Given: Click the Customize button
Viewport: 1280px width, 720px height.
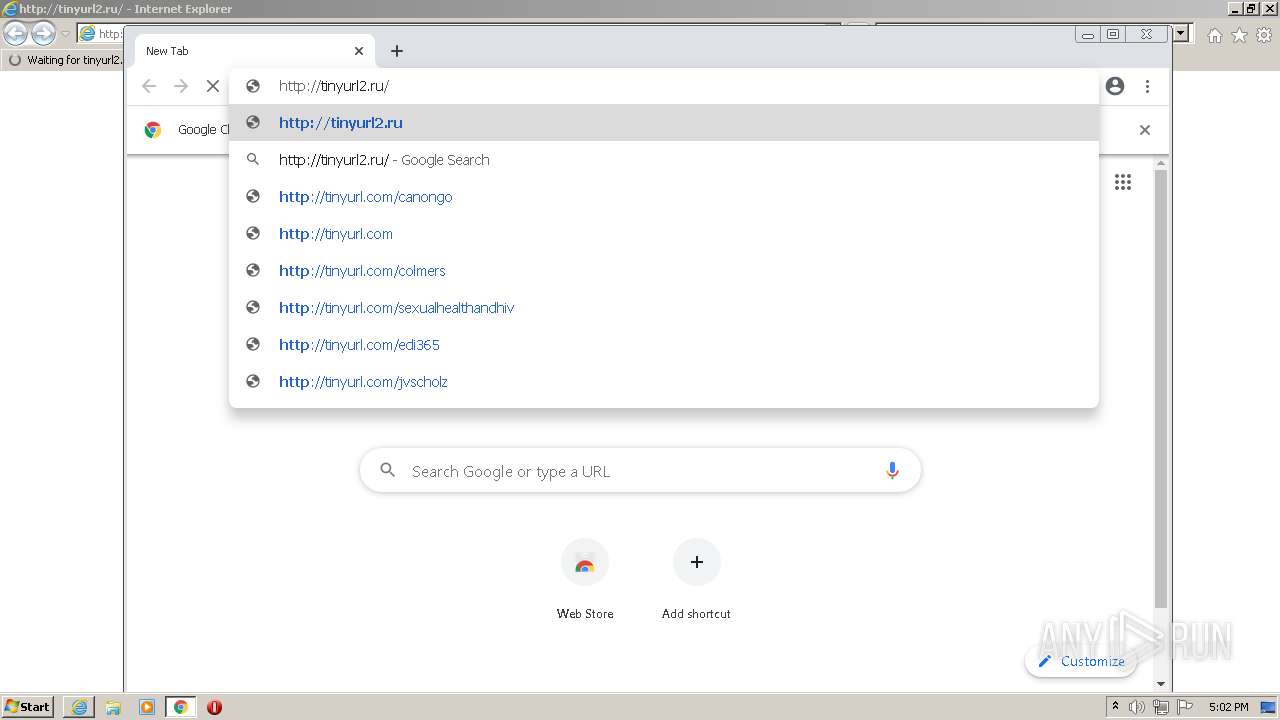Looking at the screenshot, I should [x=1081, y=661].
